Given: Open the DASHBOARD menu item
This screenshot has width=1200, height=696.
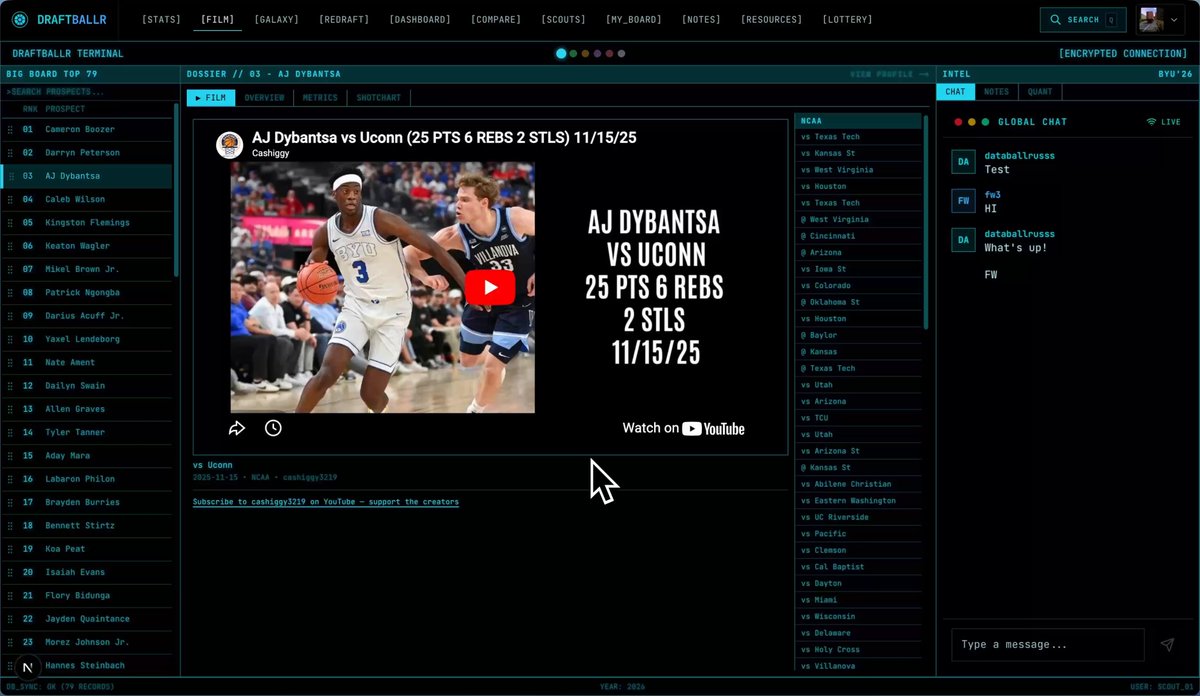Looking at the screenshot, I should pos(420,19).
